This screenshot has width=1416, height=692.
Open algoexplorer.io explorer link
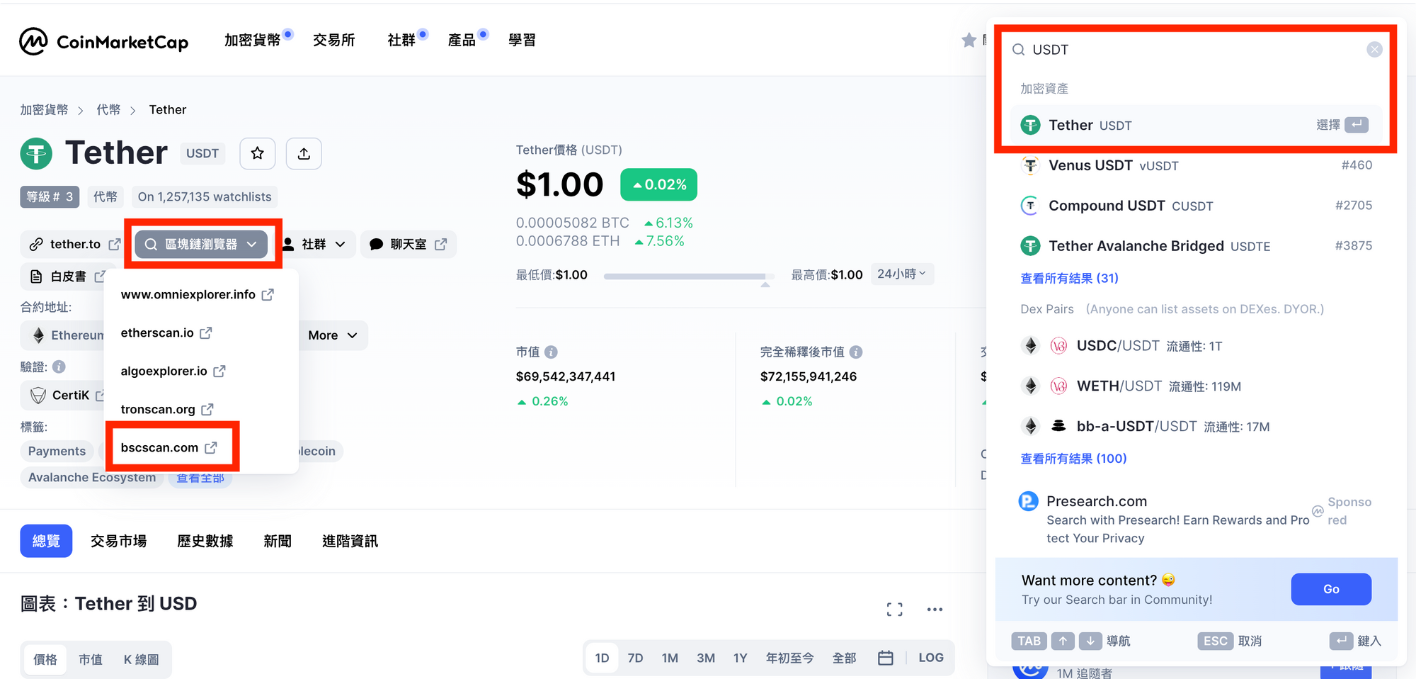coord(173,371)
